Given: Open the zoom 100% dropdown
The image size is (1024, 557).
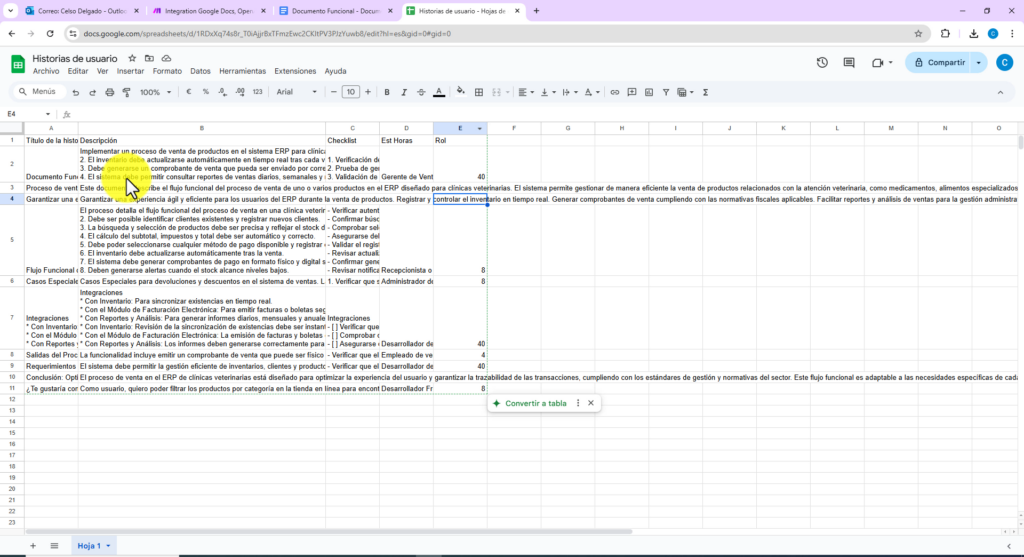Looking at the screenshot, I should tap(155, 92).
